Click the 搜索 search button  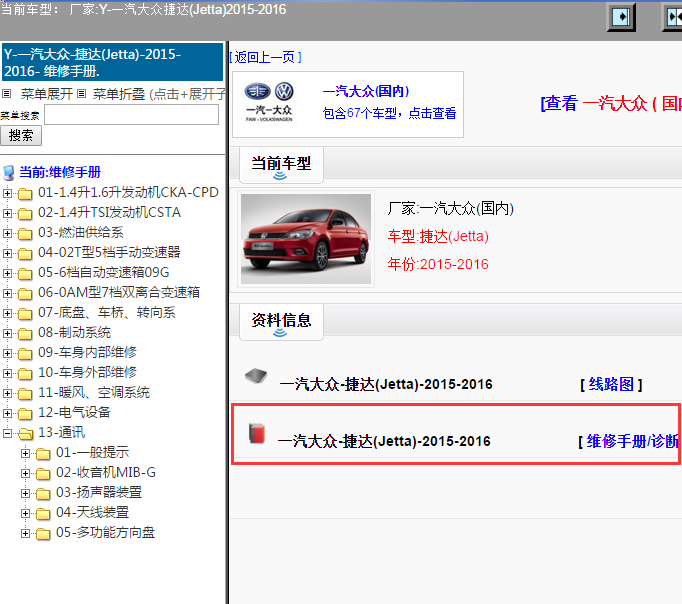[21, 136]
